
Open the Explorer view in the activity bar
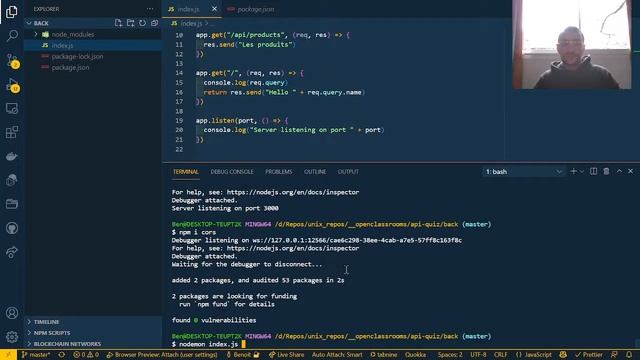pyautogui.click(x=11, y=12)
